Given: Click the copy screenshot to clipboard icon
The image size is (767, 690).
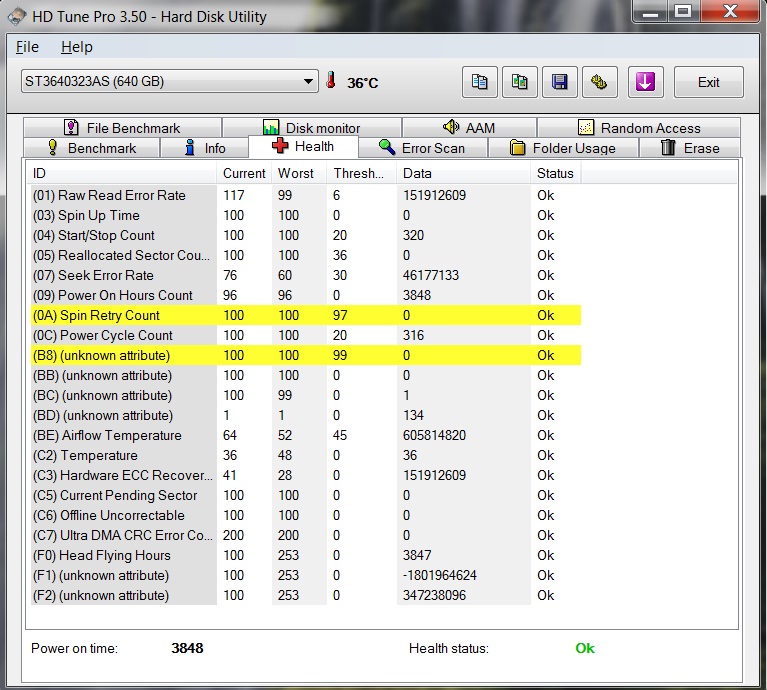Looking at the screenshot, I should point(519,82).
